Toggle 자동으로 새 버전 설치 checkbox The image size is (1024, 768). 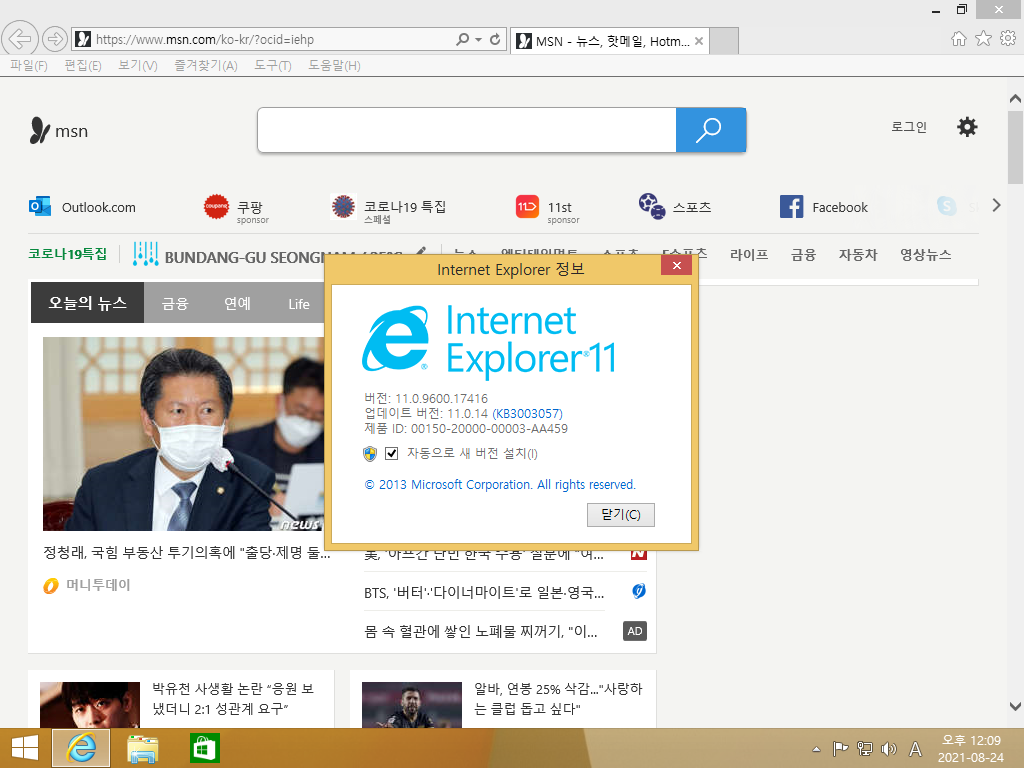tap(392, 453)
